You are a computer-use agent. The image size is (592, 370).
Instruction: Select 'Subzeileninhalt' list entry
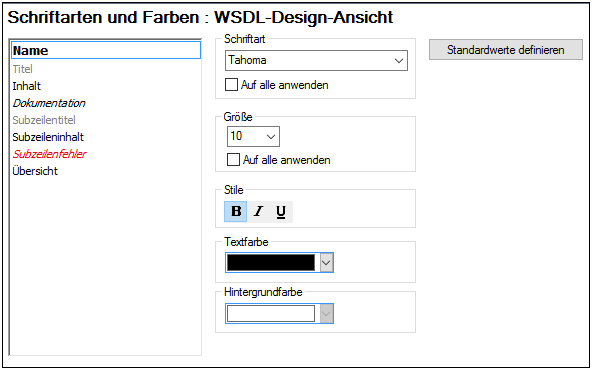coord(48,137)
